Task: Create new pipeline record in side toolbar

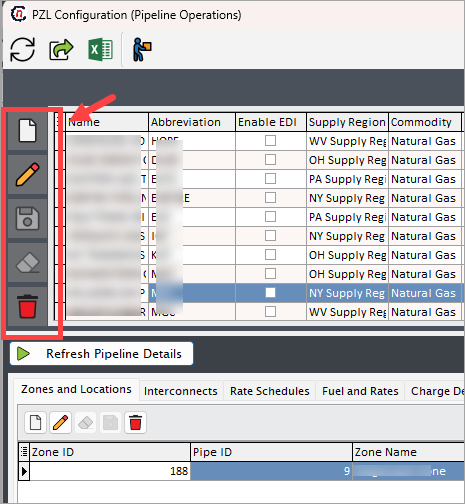Action: tap(27, 130)
